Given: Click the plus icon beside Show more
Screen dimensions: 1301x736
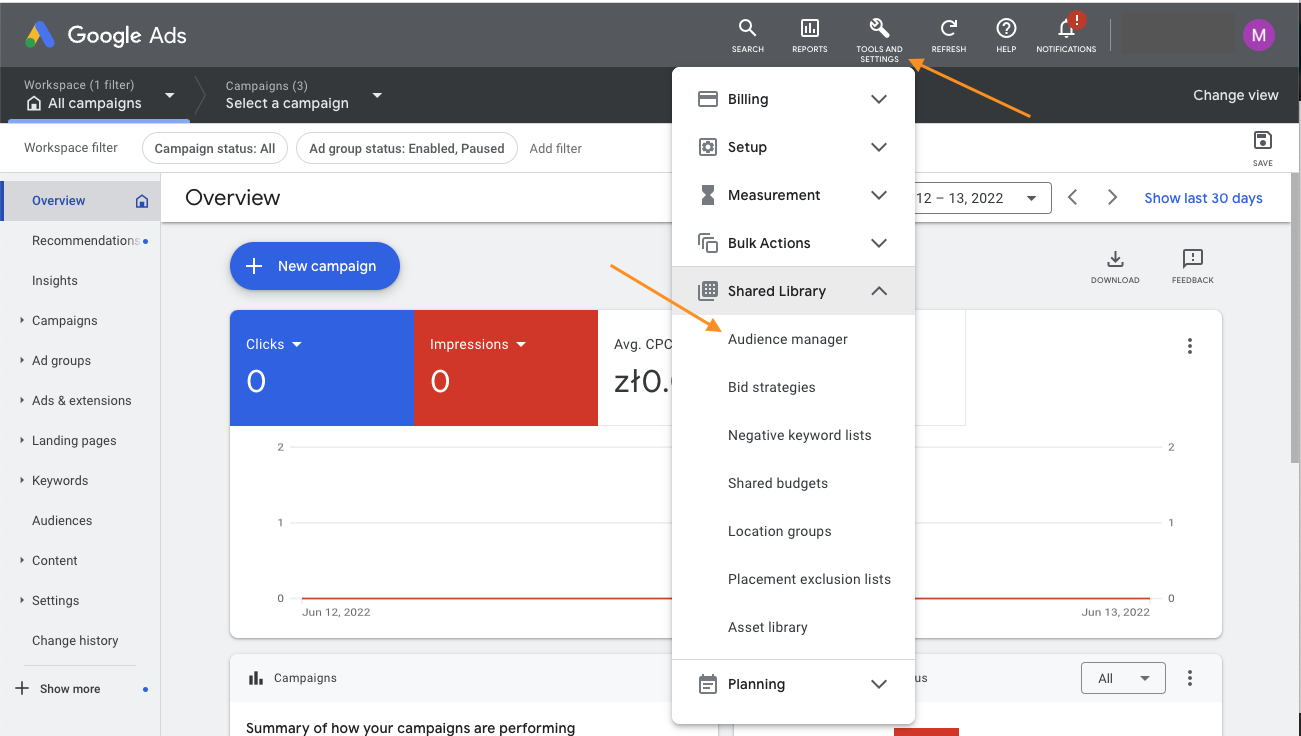Looking at the screenshot, I should click(22, 689).
